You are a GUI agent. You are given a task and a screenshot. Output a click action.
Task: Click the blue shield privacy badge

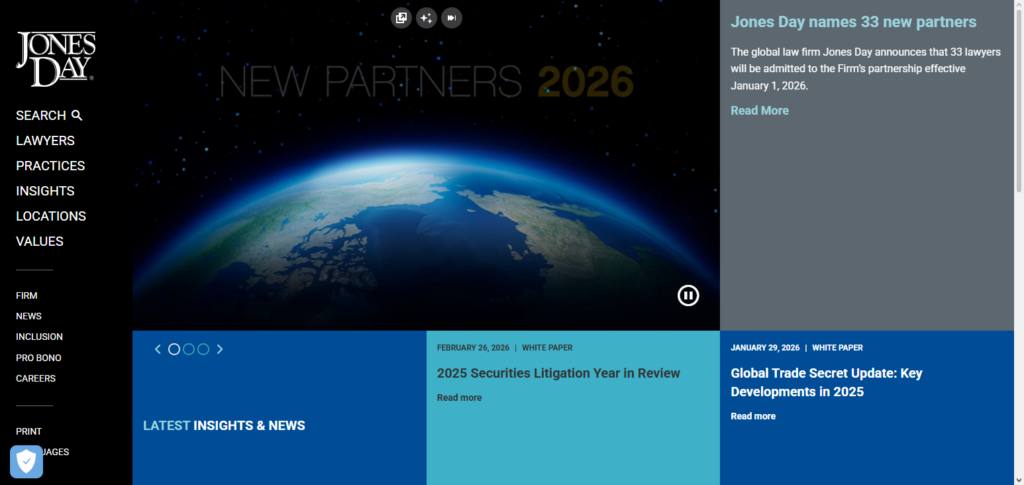26,462
